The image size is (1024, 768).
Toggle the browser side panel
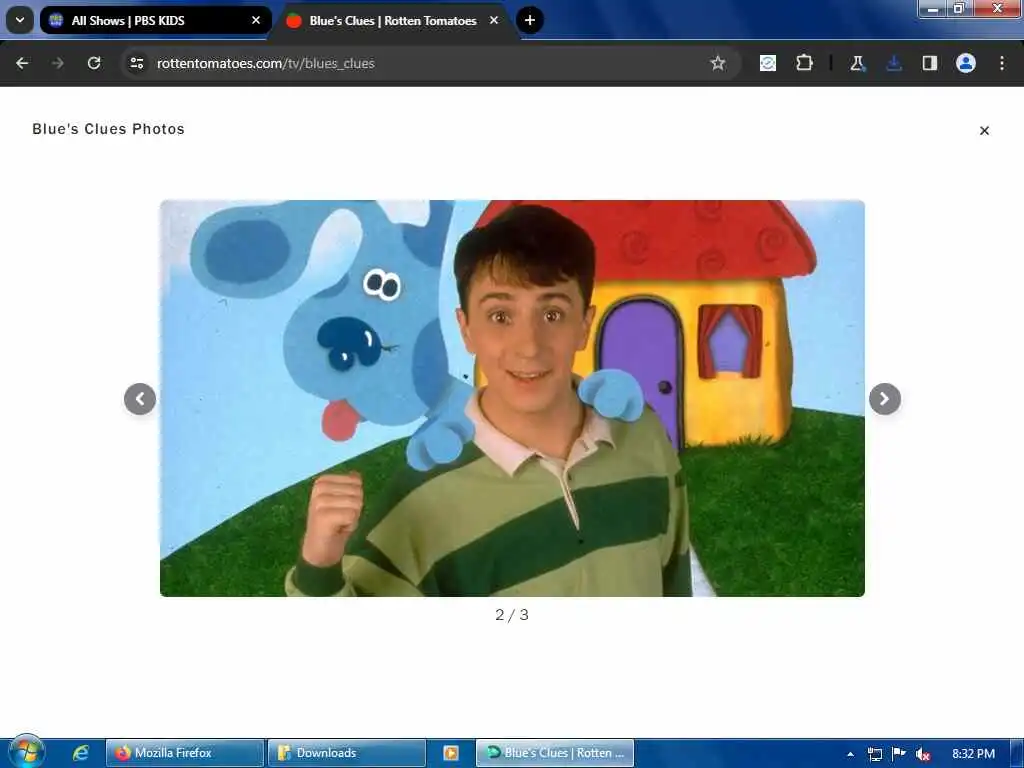929,63
